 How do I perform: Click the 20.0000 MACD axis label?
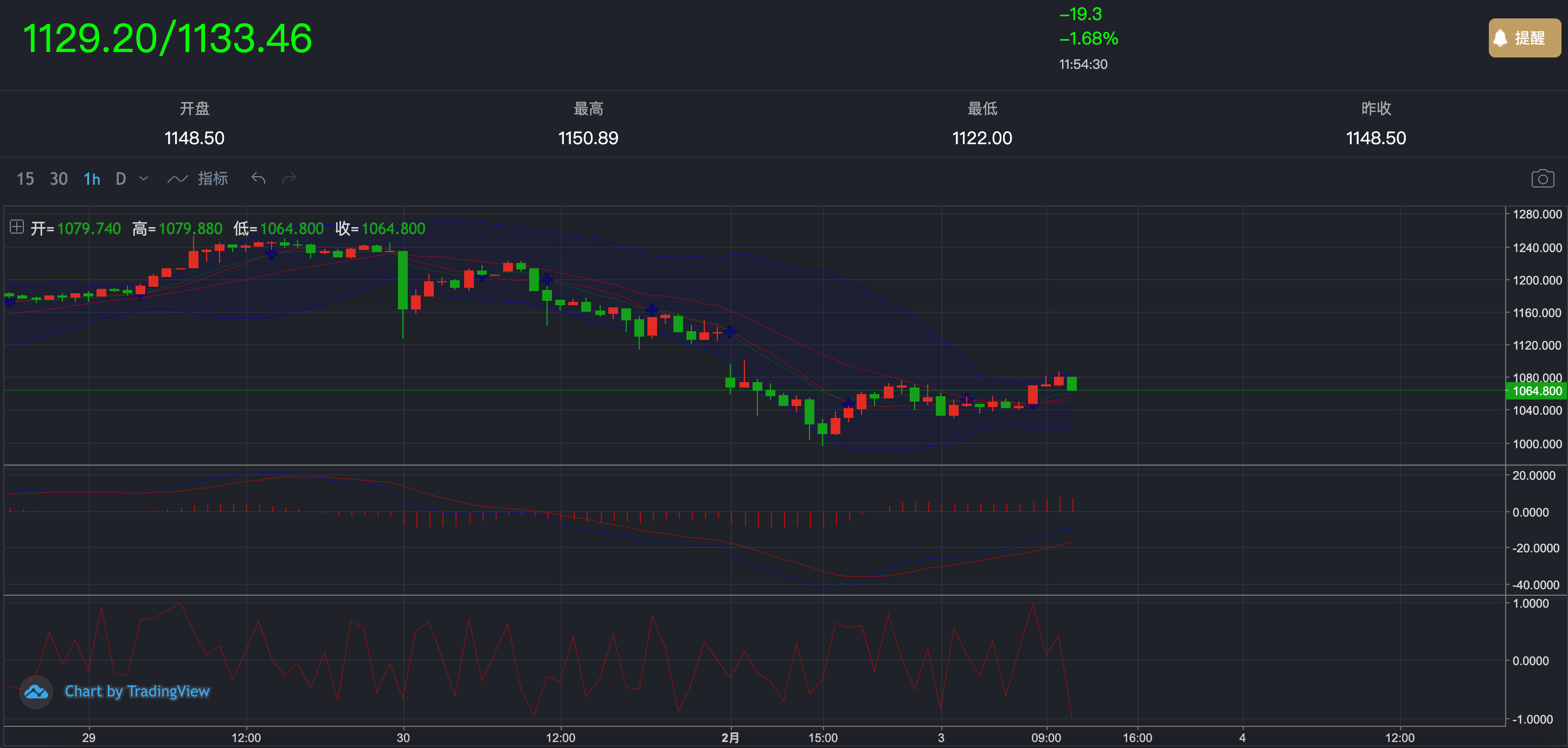click(x=1533, y=475)
